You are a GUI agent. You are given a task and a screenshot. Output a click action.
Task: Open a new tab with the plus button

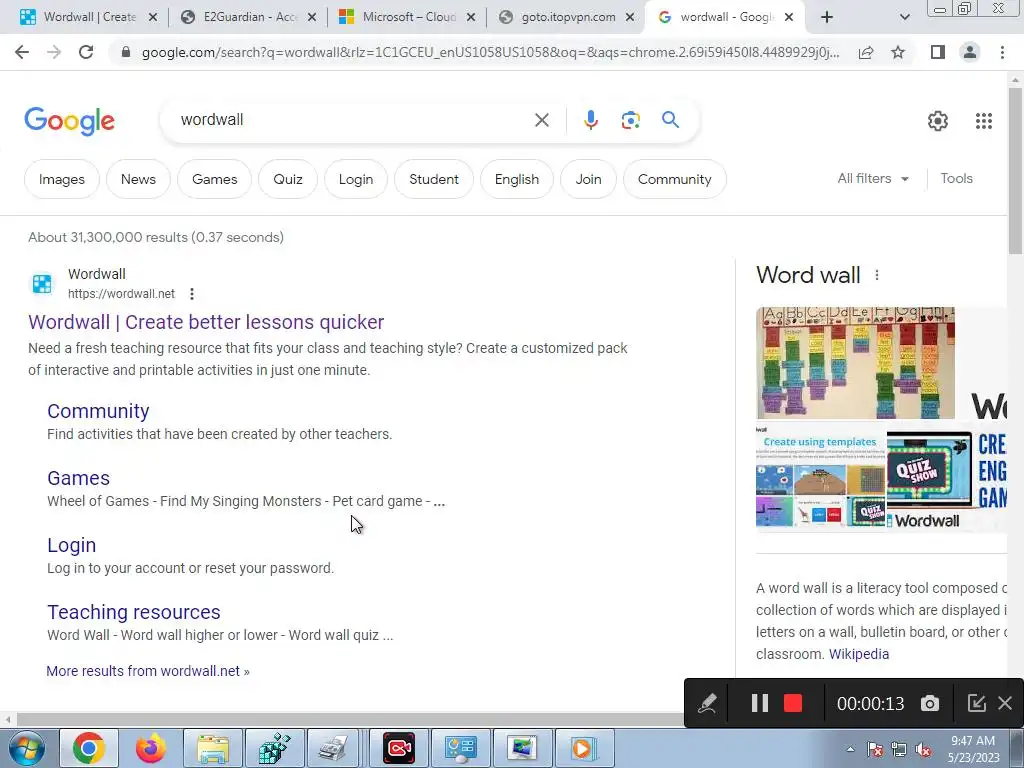pos(827,18)
